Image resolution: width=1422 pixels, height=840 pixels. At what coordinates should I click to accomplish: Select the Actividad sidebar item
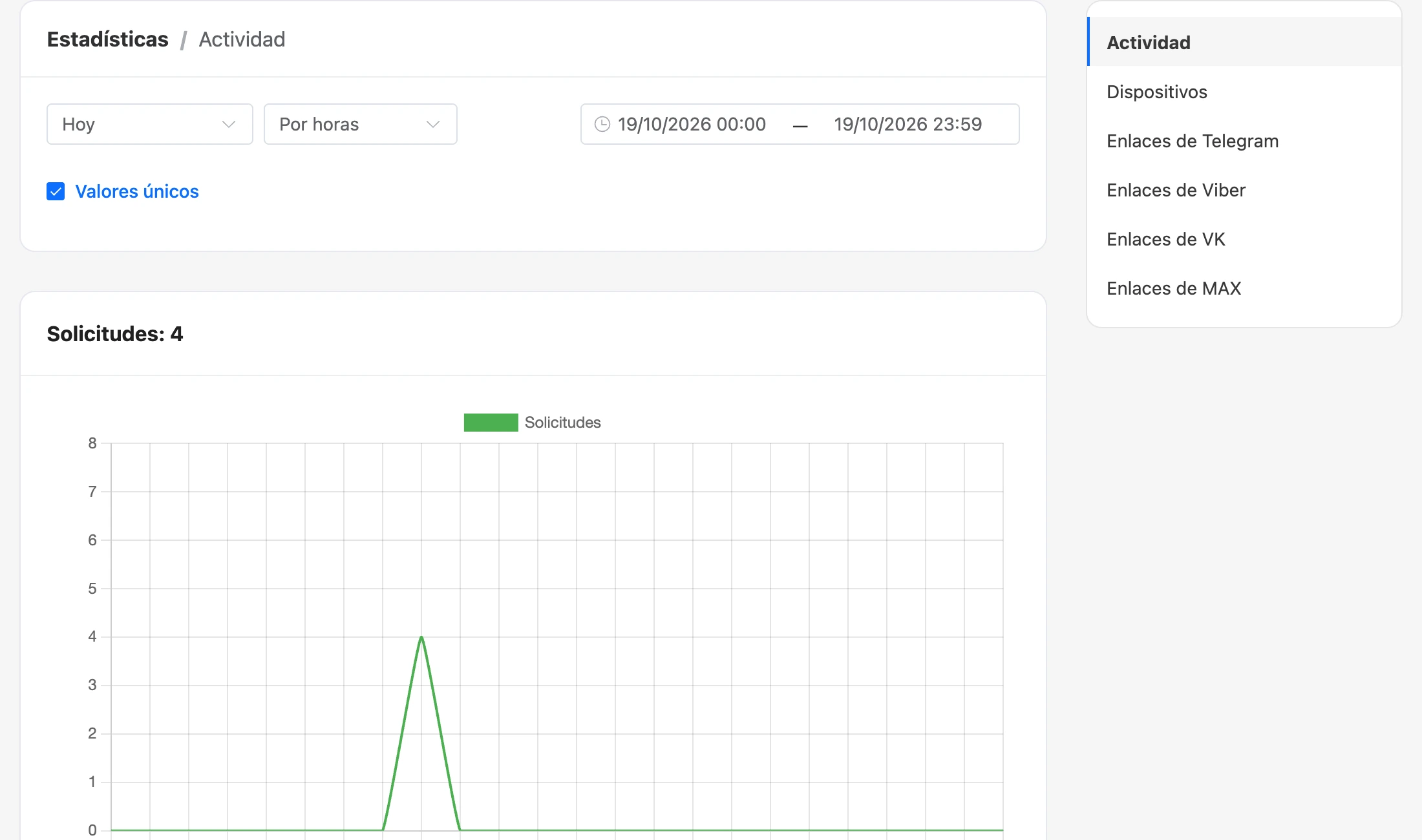pyautogui.click(x=1244, y=42)
